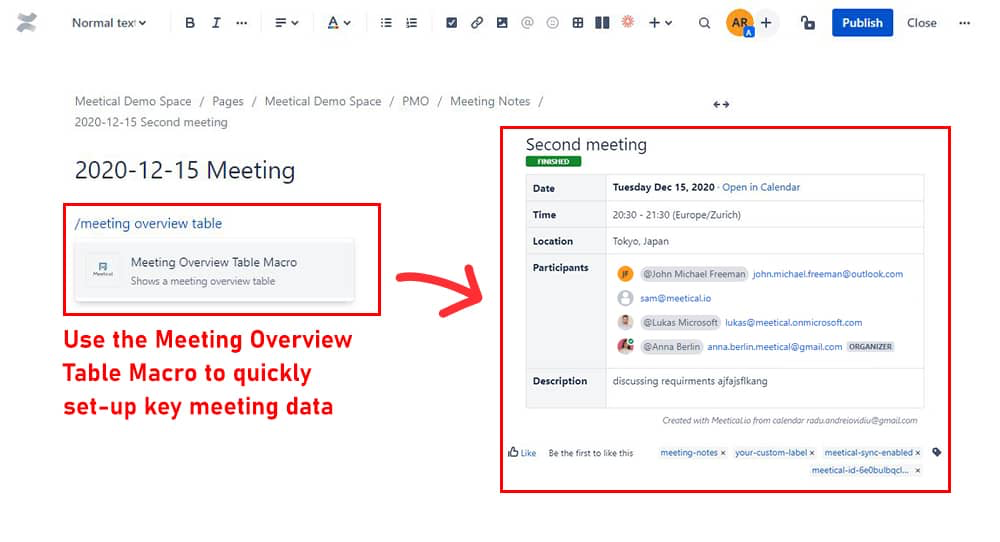
Task: Click the FINISHED status badge
Action: (554, 161)
